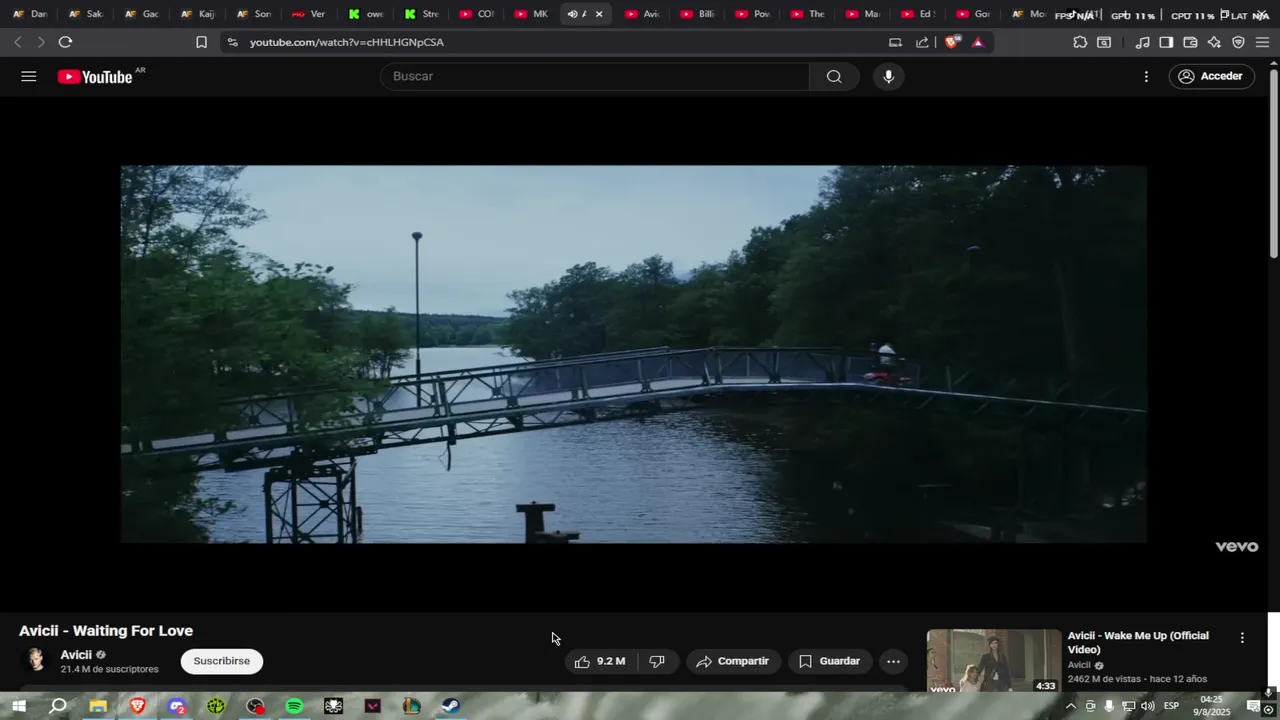Open Windows notification center icon

point(1253,706)
